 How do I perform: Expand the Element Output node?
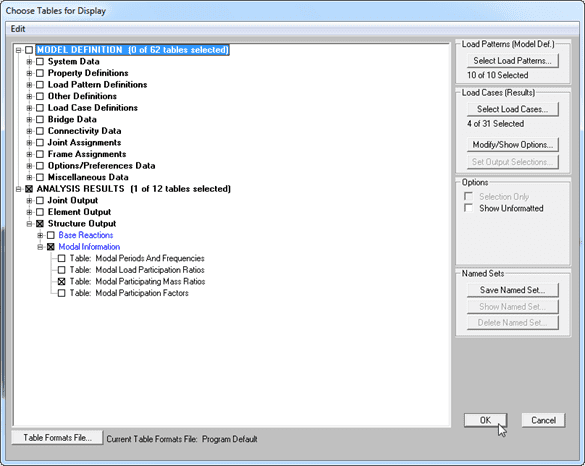29,212
